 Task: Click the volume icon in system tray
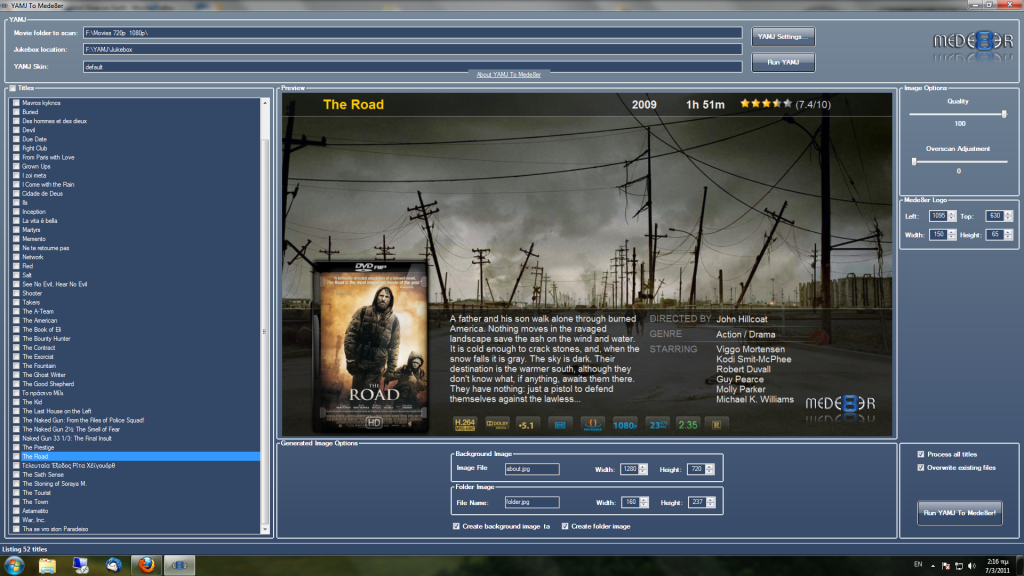[972, 566]
